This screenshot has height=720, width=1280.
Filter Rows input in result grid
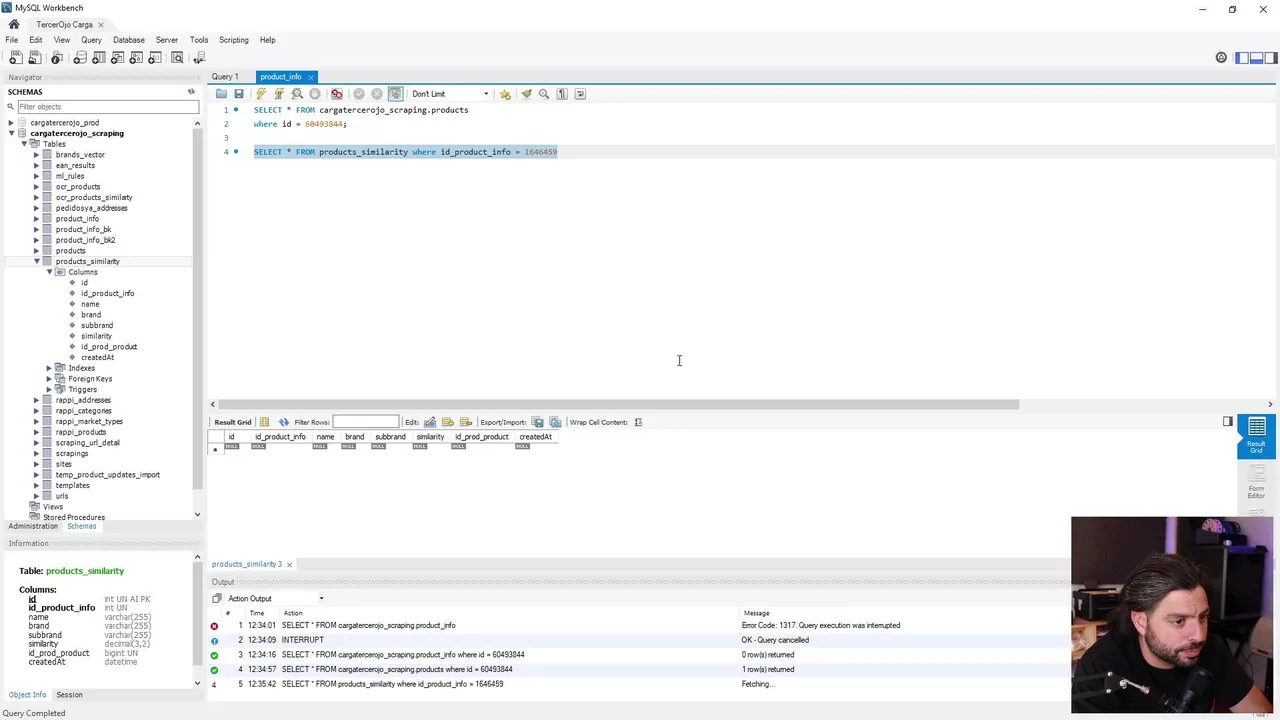tap(365, 422)
